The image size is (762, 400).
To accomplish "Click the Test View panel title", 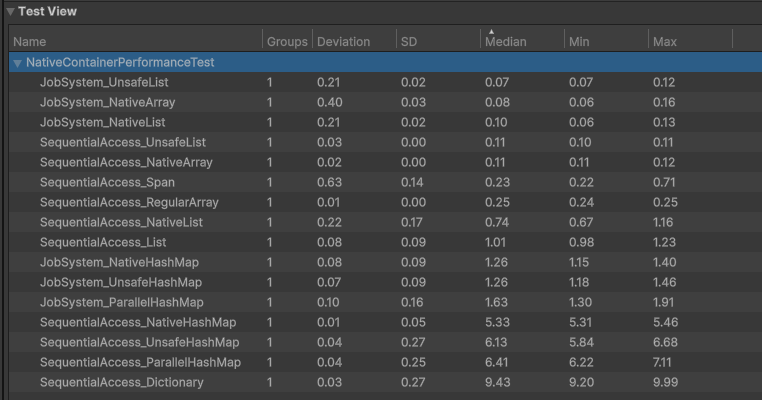I will 47,12.
